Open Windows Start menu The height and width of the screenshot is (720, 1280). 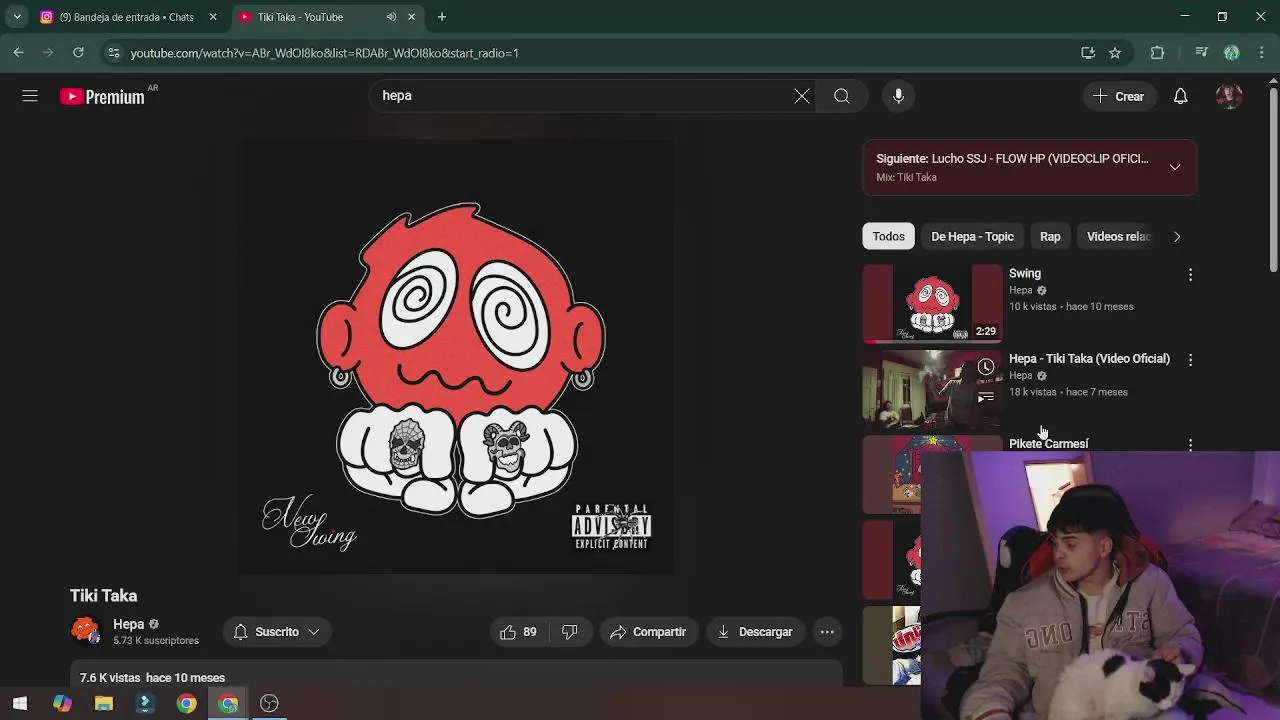tap(20, 703)
